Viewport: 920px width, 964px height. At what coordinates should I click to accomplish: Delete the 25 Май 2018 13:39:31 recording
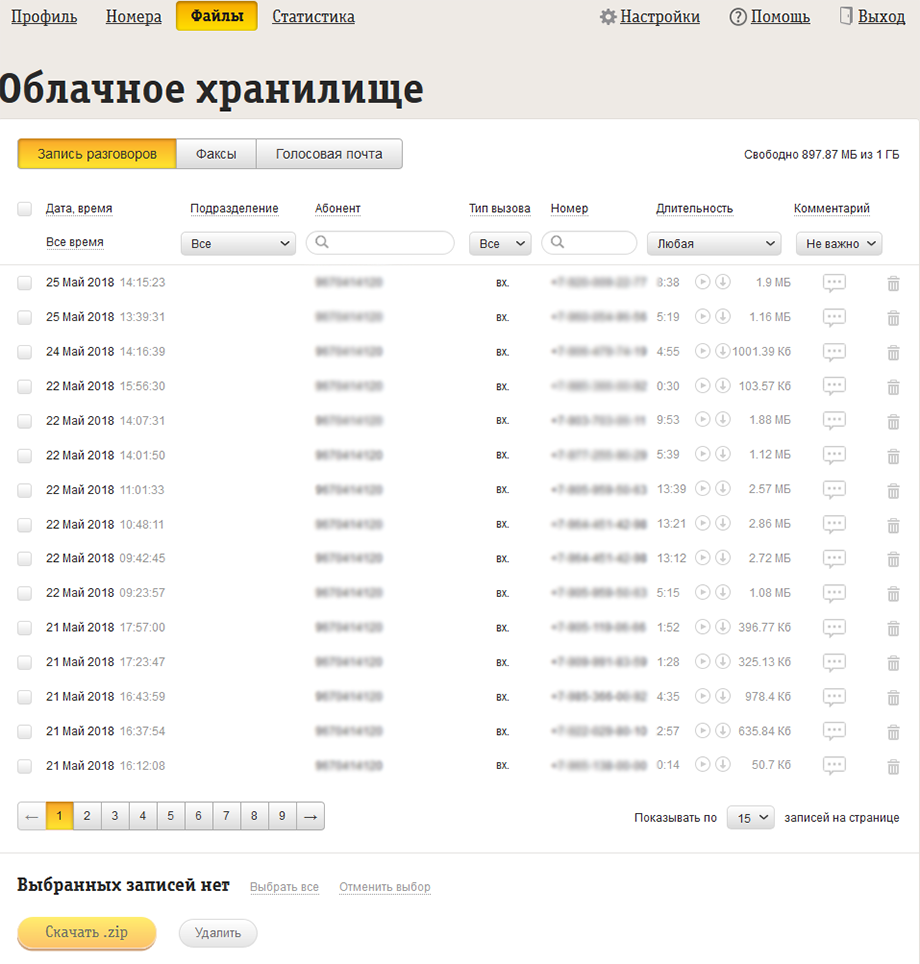pyautogui.click(x=894, y=318)
